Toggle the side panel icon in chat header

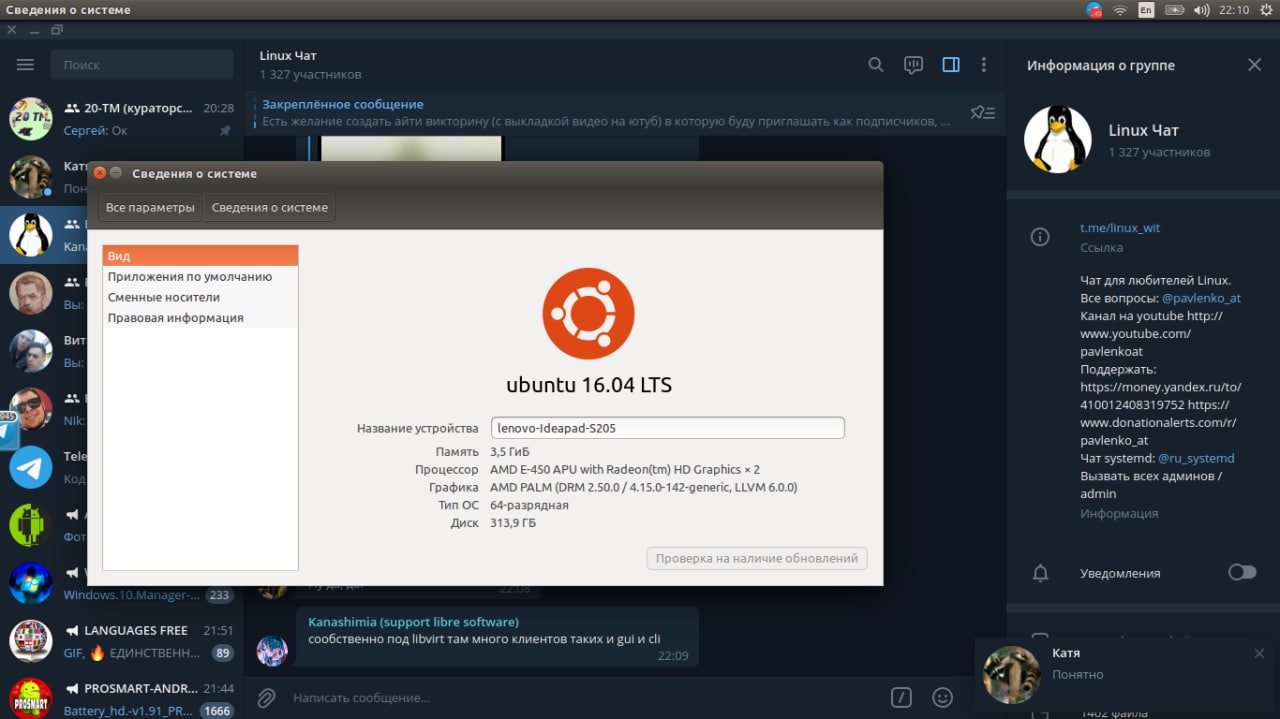[x=951, y=65]
